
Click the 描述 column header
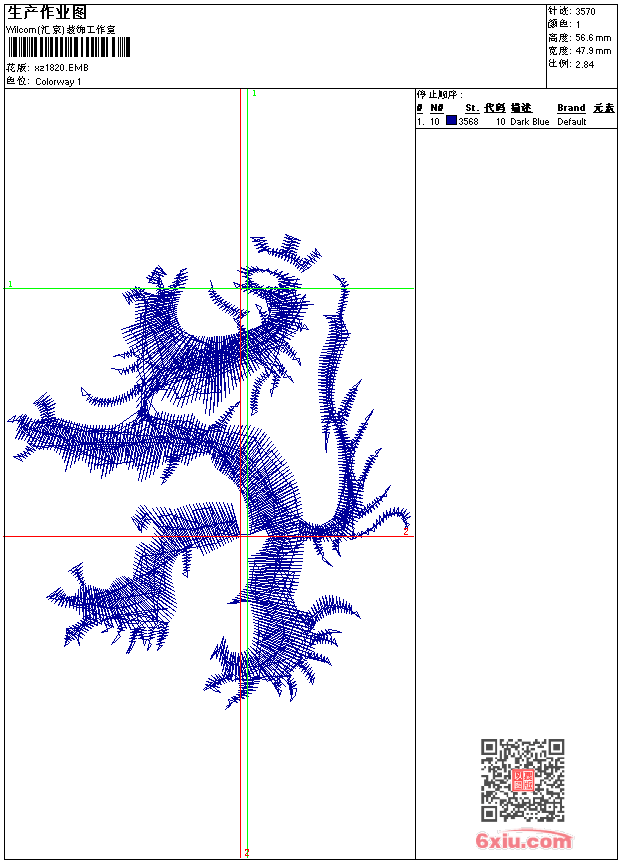(x=521, y=108)
